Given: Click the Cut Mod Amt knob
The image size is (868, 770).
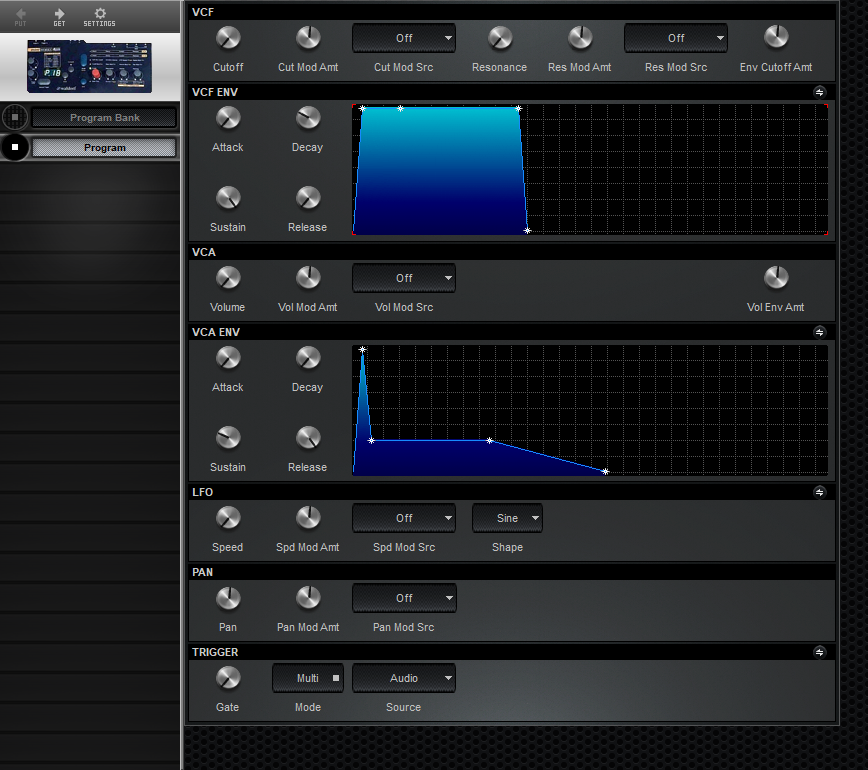Looking at the screenshot, I should pyautogui.click(x=308, y=38).
